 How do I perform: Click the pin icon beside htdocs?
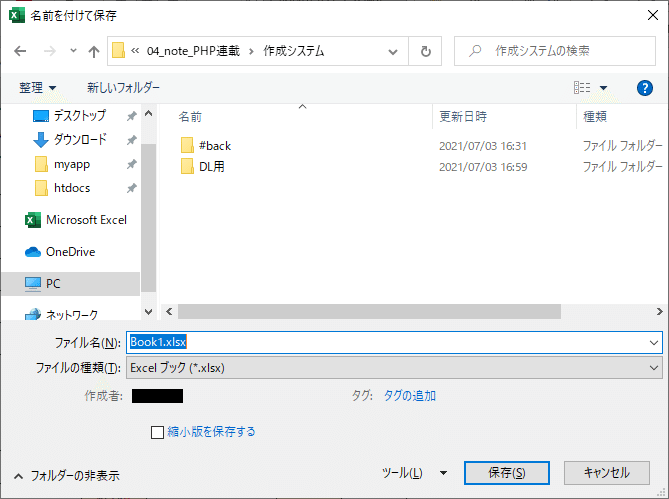(x=131, y=188)
